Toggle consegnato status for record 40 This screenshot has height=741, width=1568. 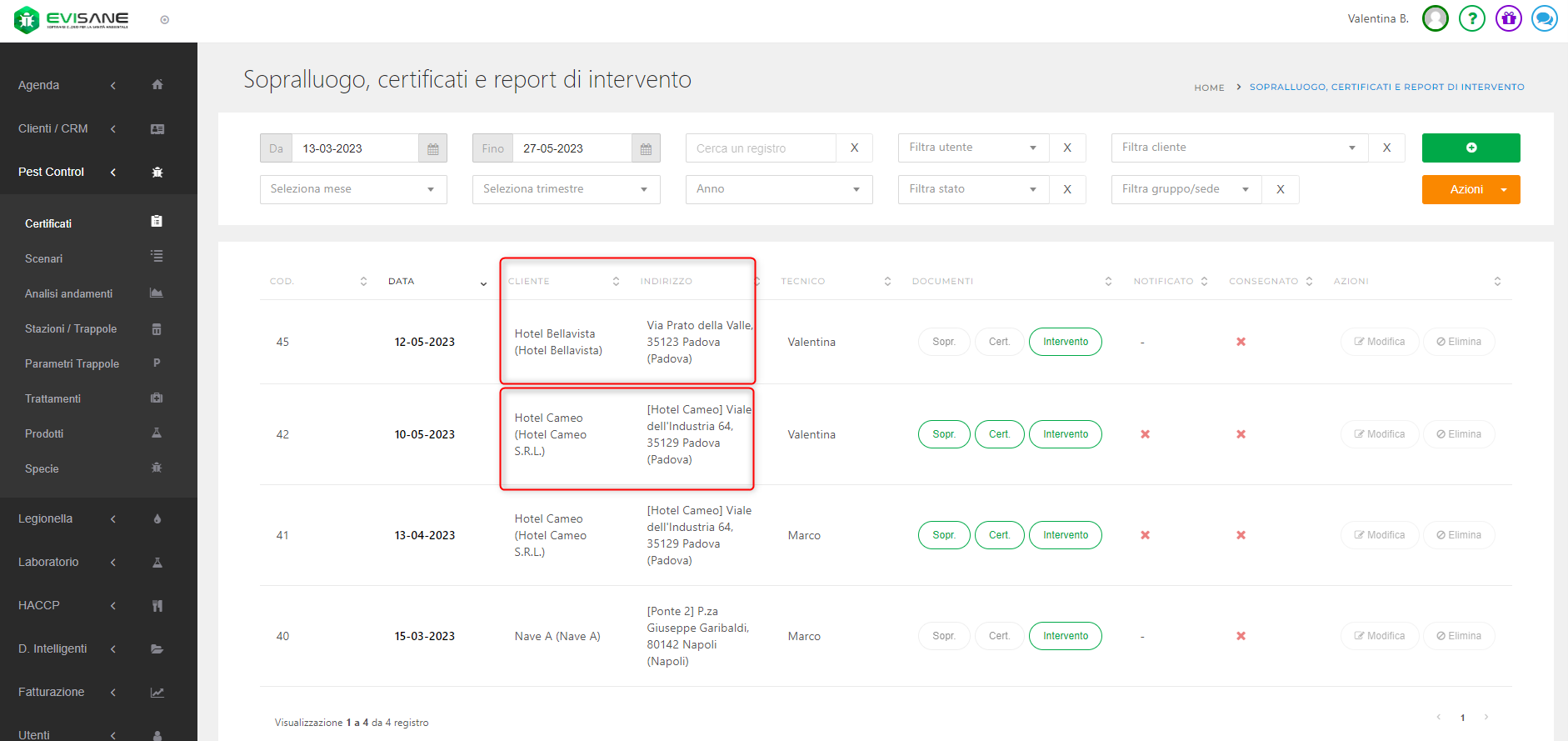(1241, 636)
